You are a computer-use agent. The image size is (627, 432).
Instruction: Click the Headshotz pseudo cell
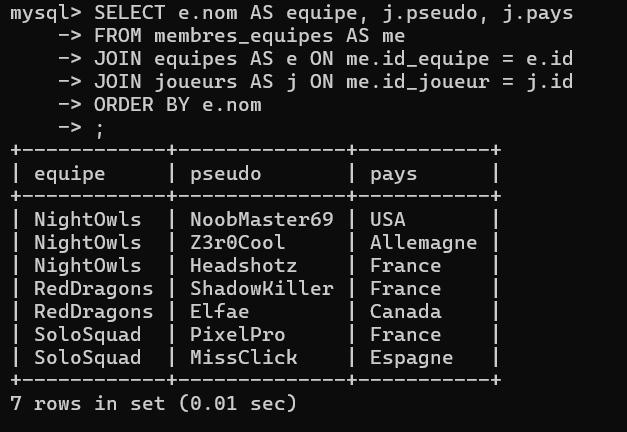[x=244, y=266]
